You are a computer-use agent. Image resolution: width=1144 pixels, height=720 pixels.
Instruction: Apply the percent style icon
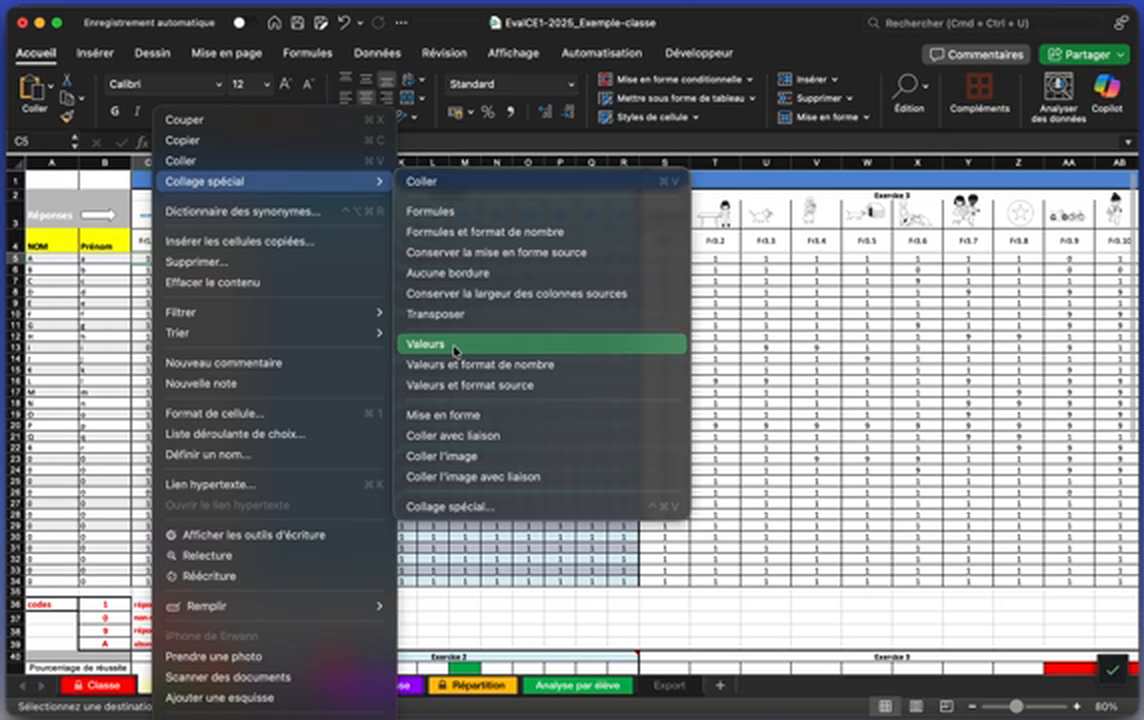(486, 114)
